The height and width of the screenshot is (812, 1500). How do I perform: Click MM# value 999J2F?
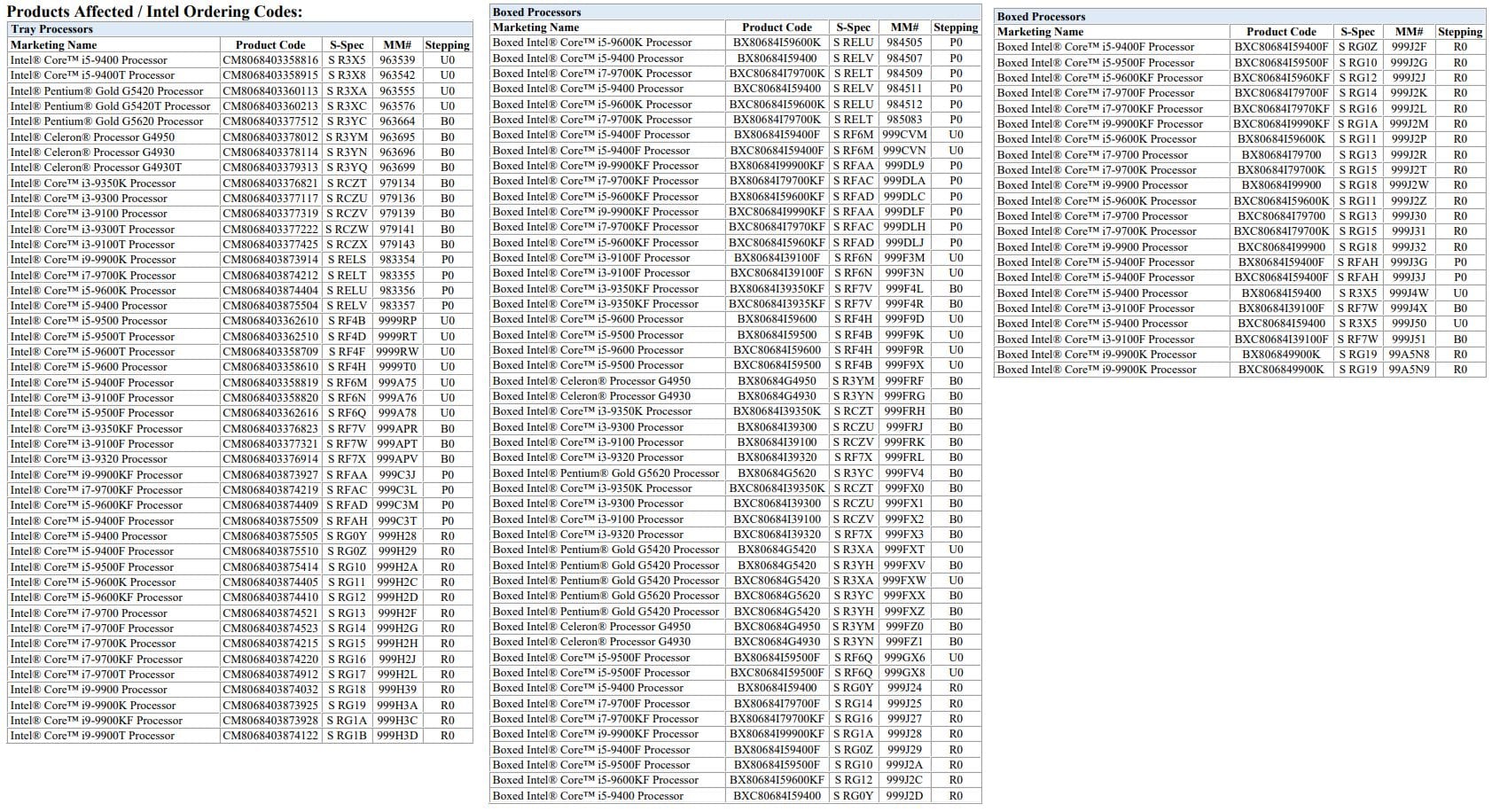1409,47
